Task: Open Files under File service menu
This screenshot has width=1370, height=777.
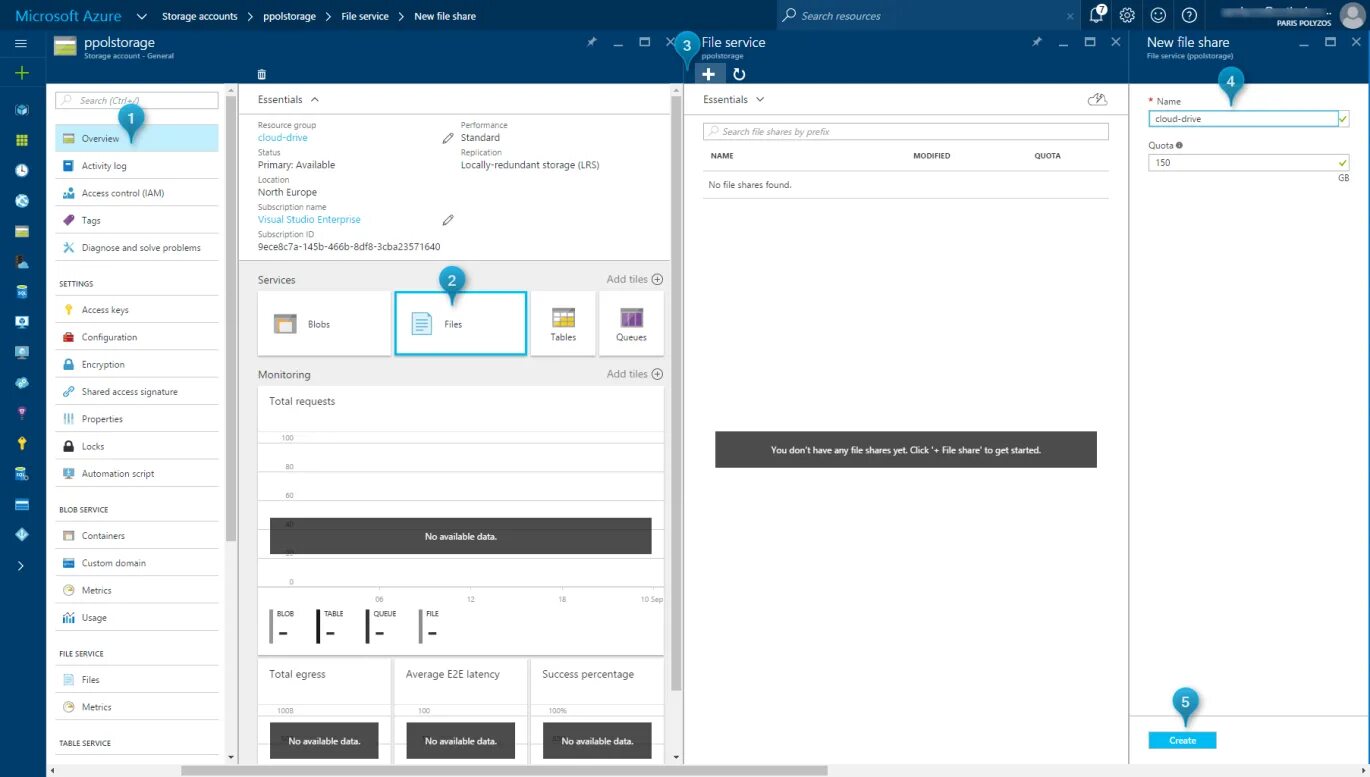Action: [x=137, y=680]
